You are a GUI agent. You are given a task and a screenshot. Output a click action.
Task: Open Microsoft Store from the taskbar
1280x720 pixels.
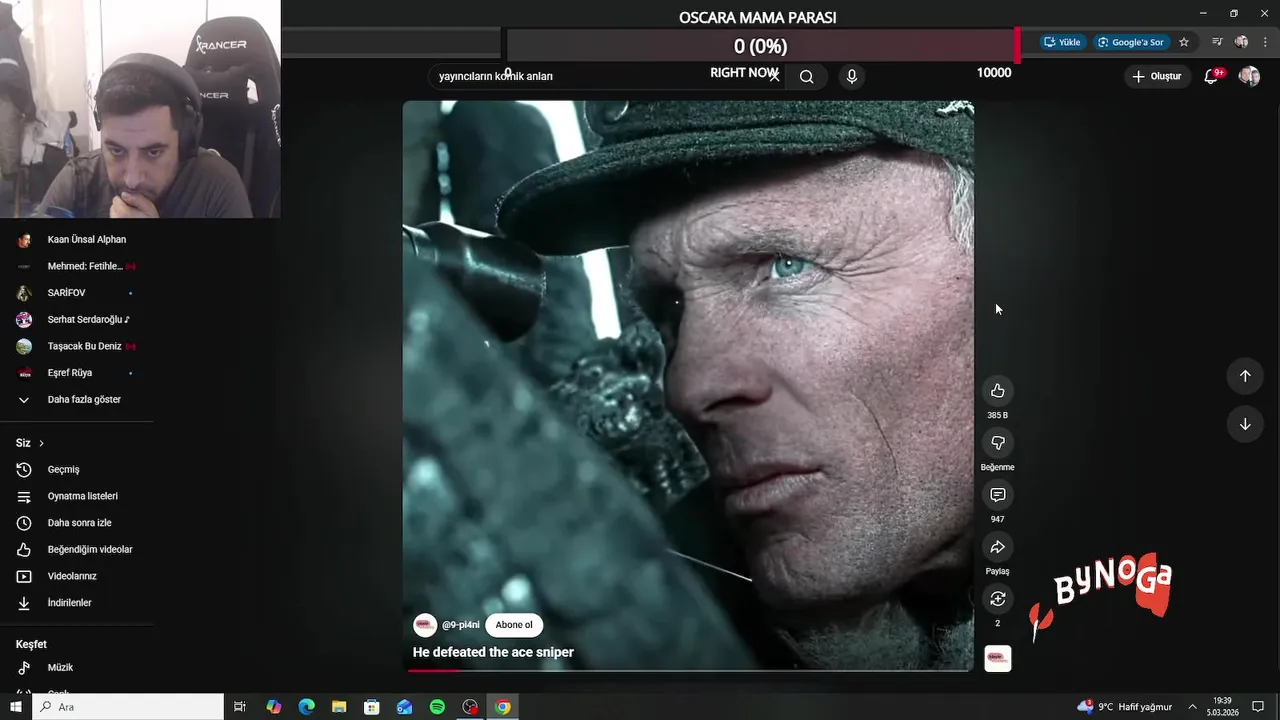click(372, 707)
